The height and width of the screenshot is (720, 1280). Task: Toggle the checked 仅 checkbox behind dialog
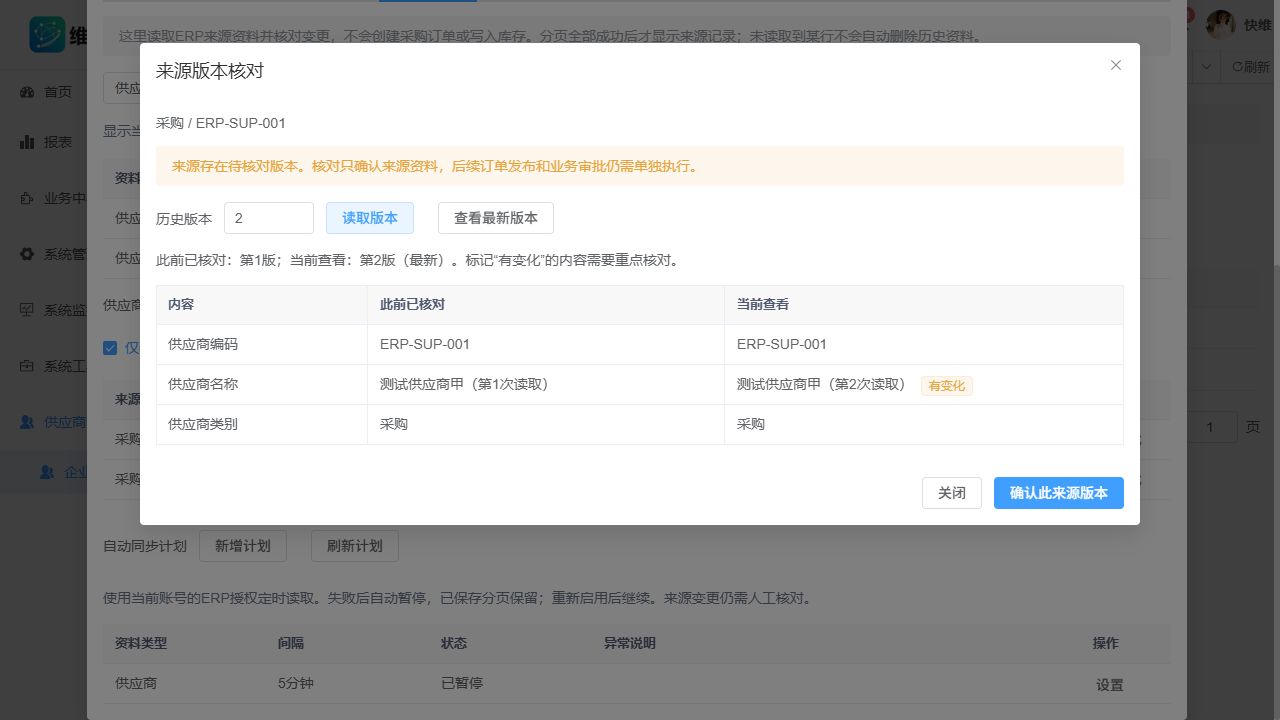110,348
